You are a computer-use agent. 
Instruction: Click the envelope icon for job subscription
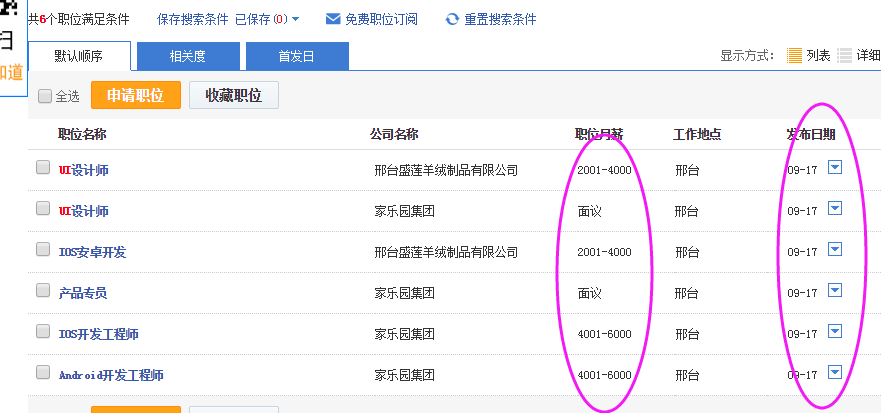[x=333, y=19]
